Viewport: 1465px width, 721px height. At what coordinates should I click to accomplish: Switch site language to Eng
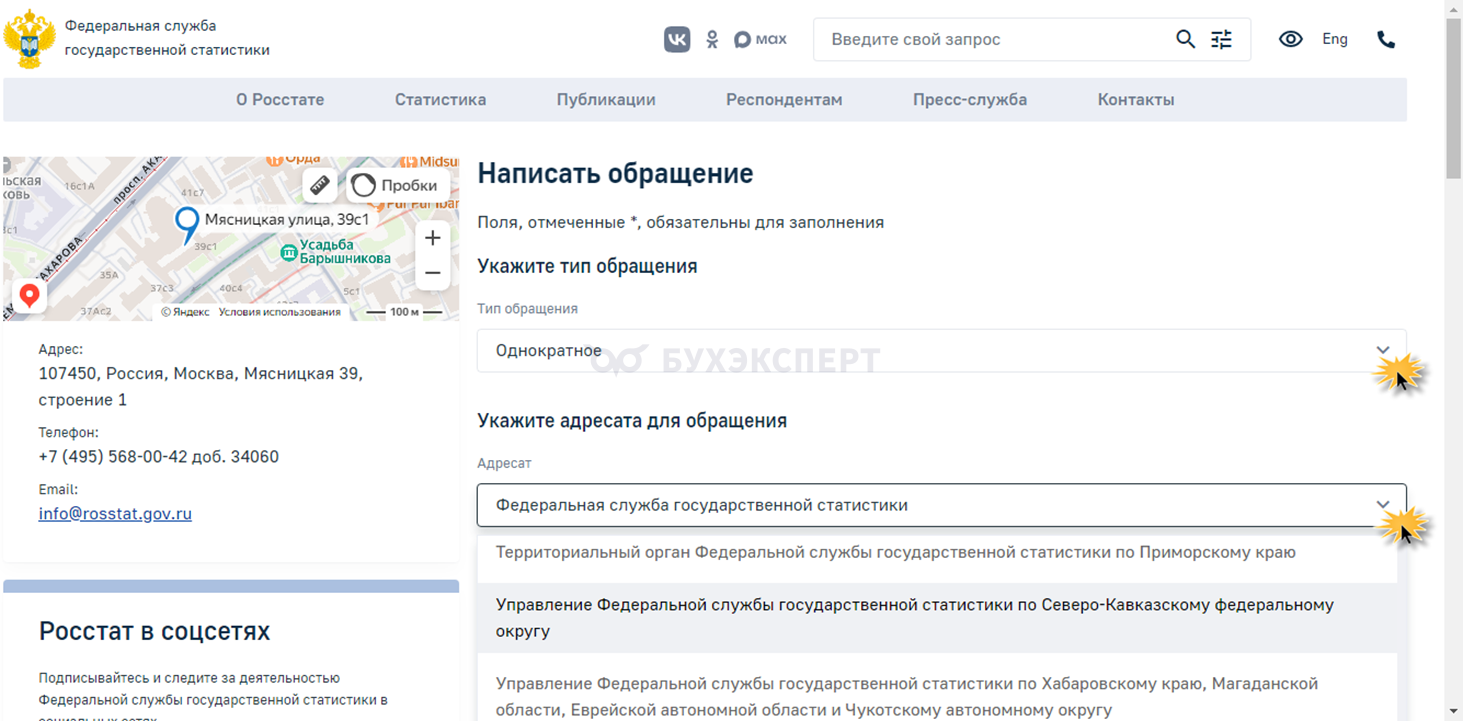click(1335, 39)
